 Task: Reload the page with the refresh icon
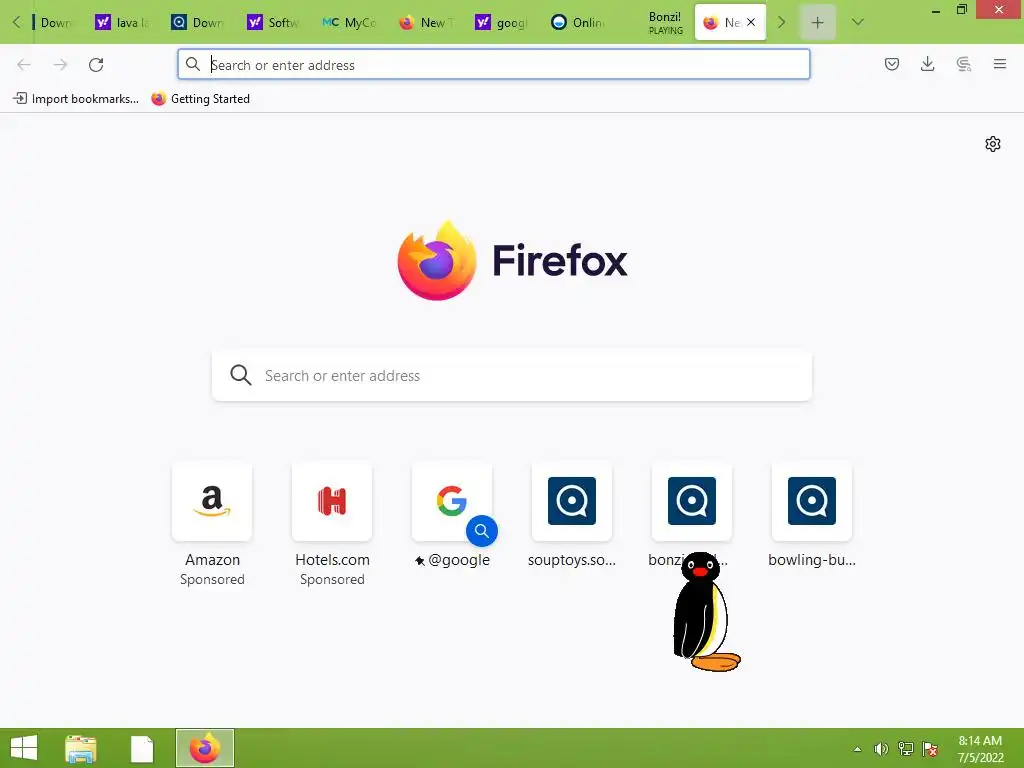tap(96, 65)
